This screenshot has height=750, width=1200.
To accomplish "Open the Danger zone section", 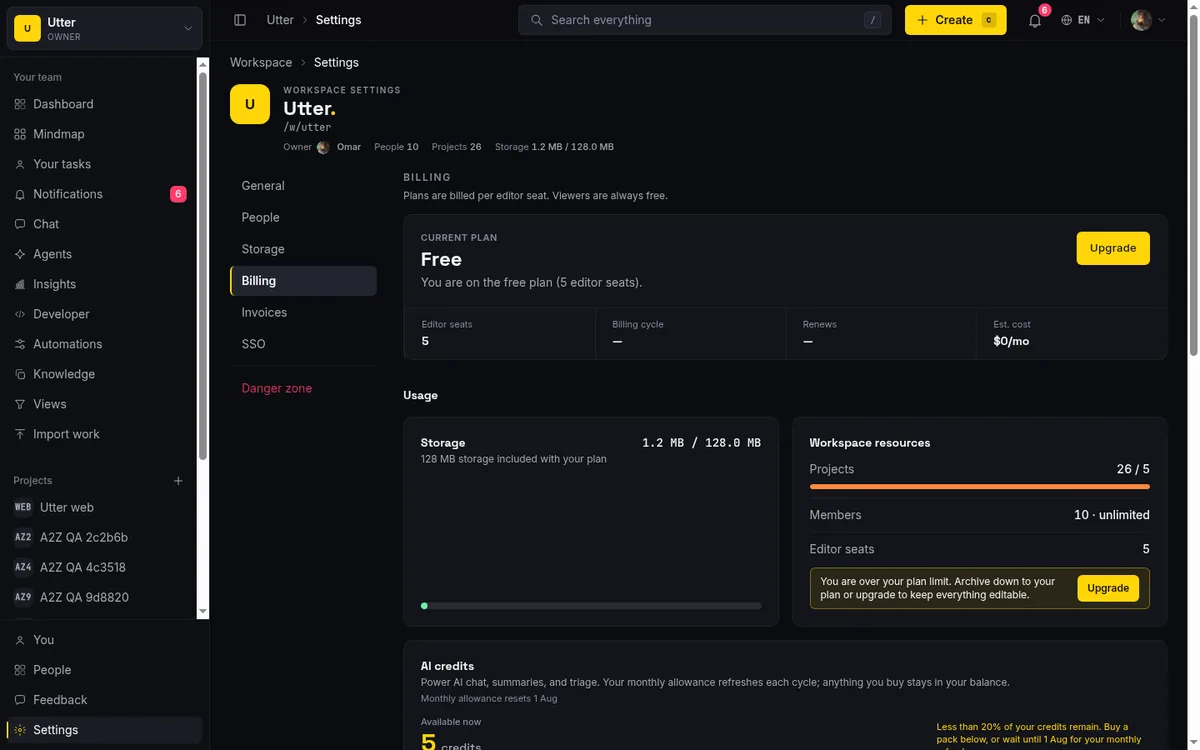I will [x=303, y=388].
